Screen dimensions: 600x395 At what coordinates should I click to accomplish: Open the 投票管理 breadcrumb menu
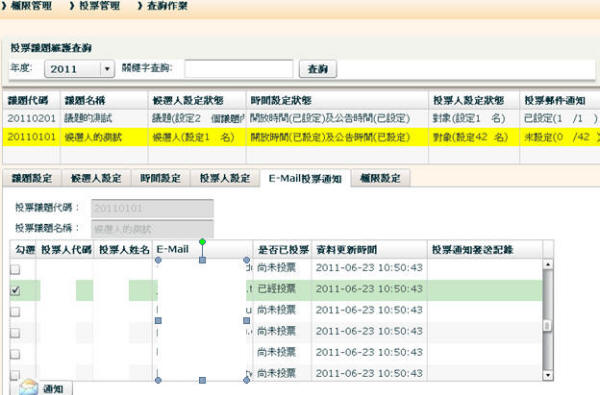click(x=95, y=6)
